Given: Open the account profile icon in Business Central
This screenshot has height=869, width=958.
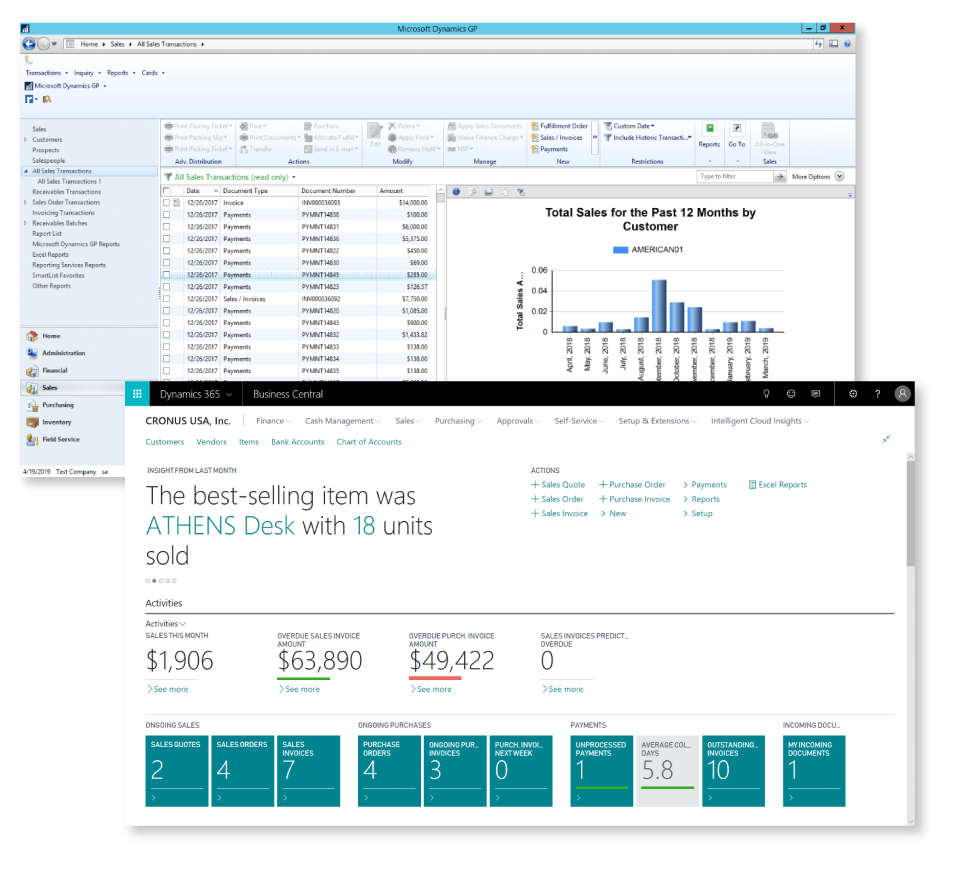Looking at the screenshot, I should (x=901, y=393).
